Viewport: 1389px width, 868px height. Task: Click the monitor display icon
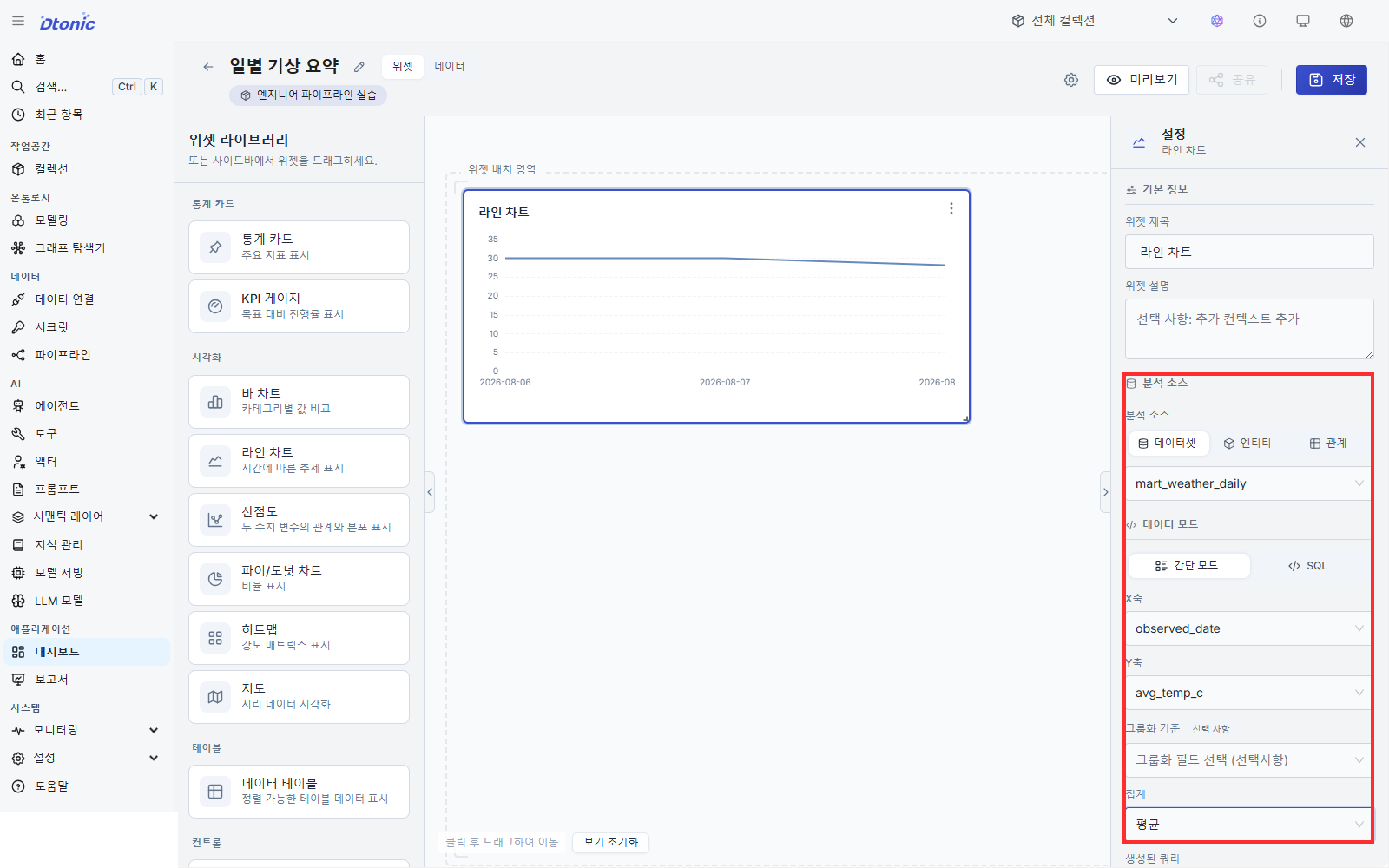click(1303, 21)
